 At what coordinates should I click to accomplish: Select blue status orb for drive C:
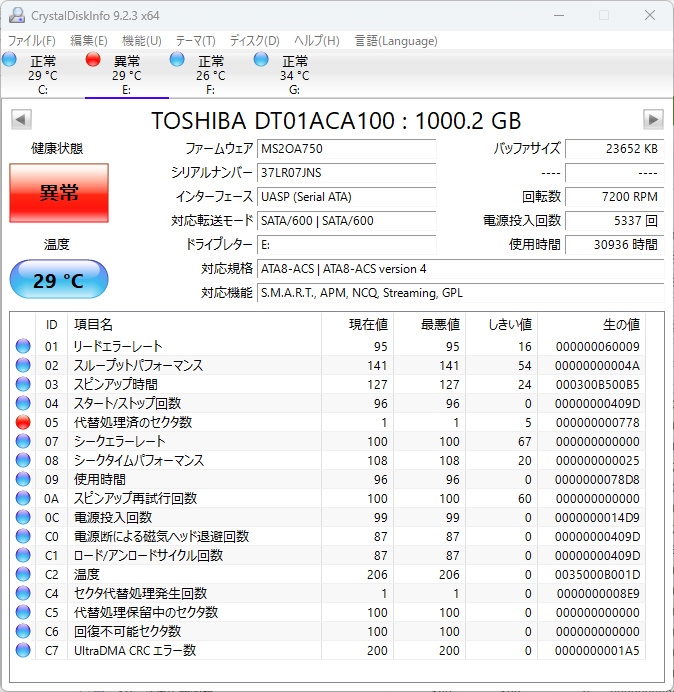click(x=9, y=59)
